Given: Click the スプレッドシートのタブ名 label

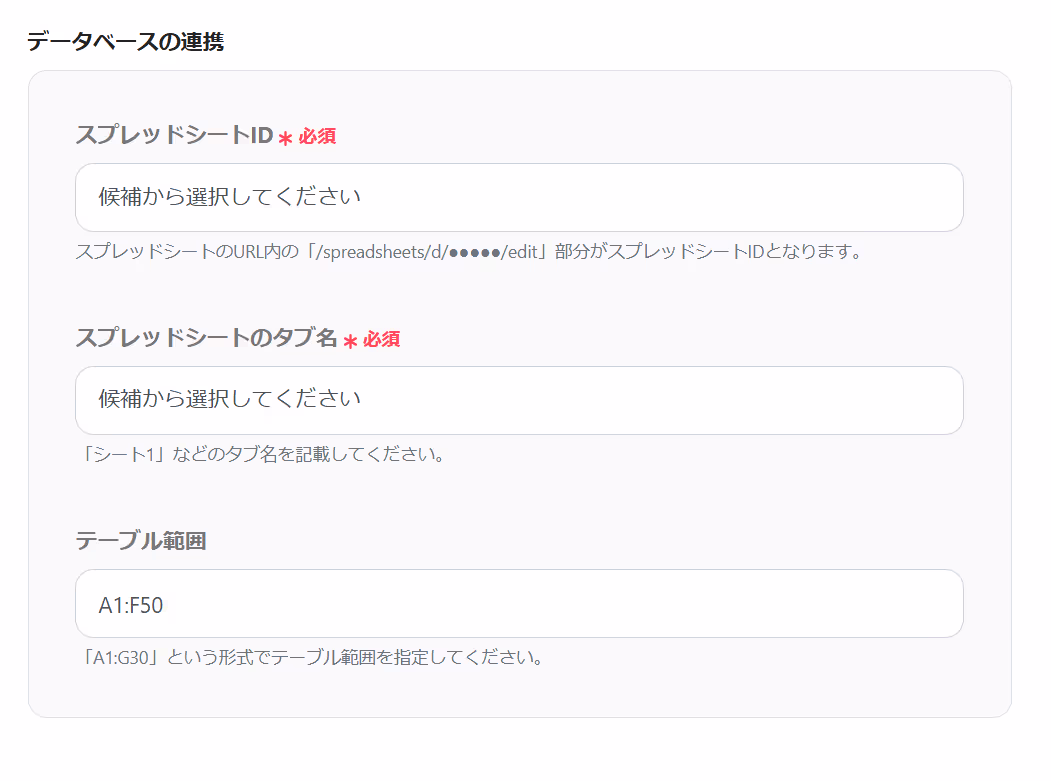Looking at the screenshot, I should click(206, 337).
